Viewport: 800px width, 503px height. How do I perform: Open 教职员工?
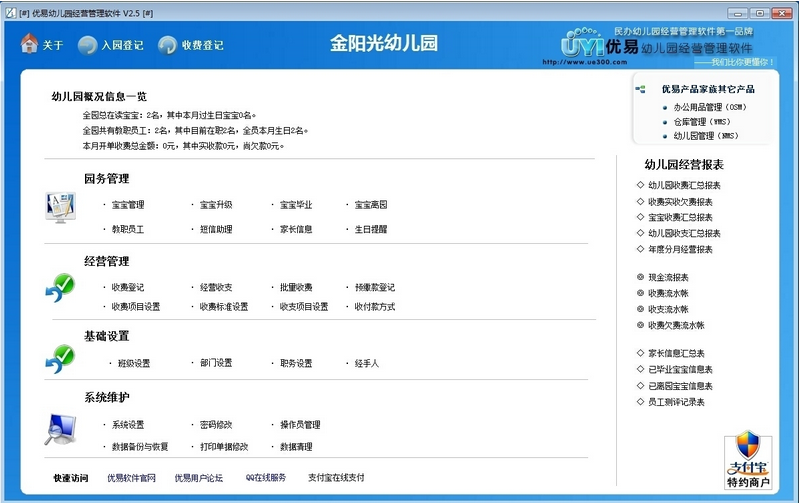click(128, 230)
